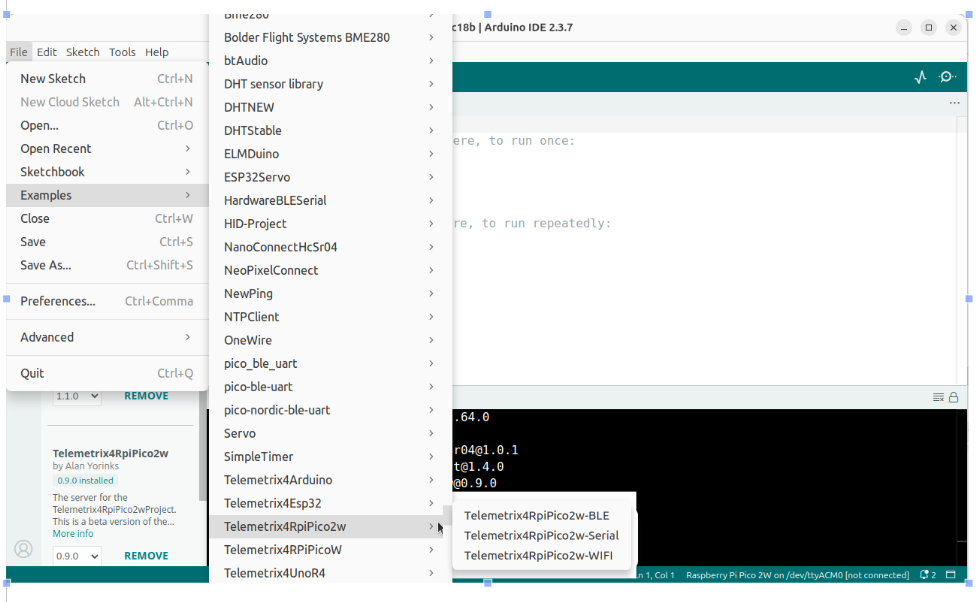Open the notifications bell in status bar
This screenshot has height=602, width=979.
[926, 575]
